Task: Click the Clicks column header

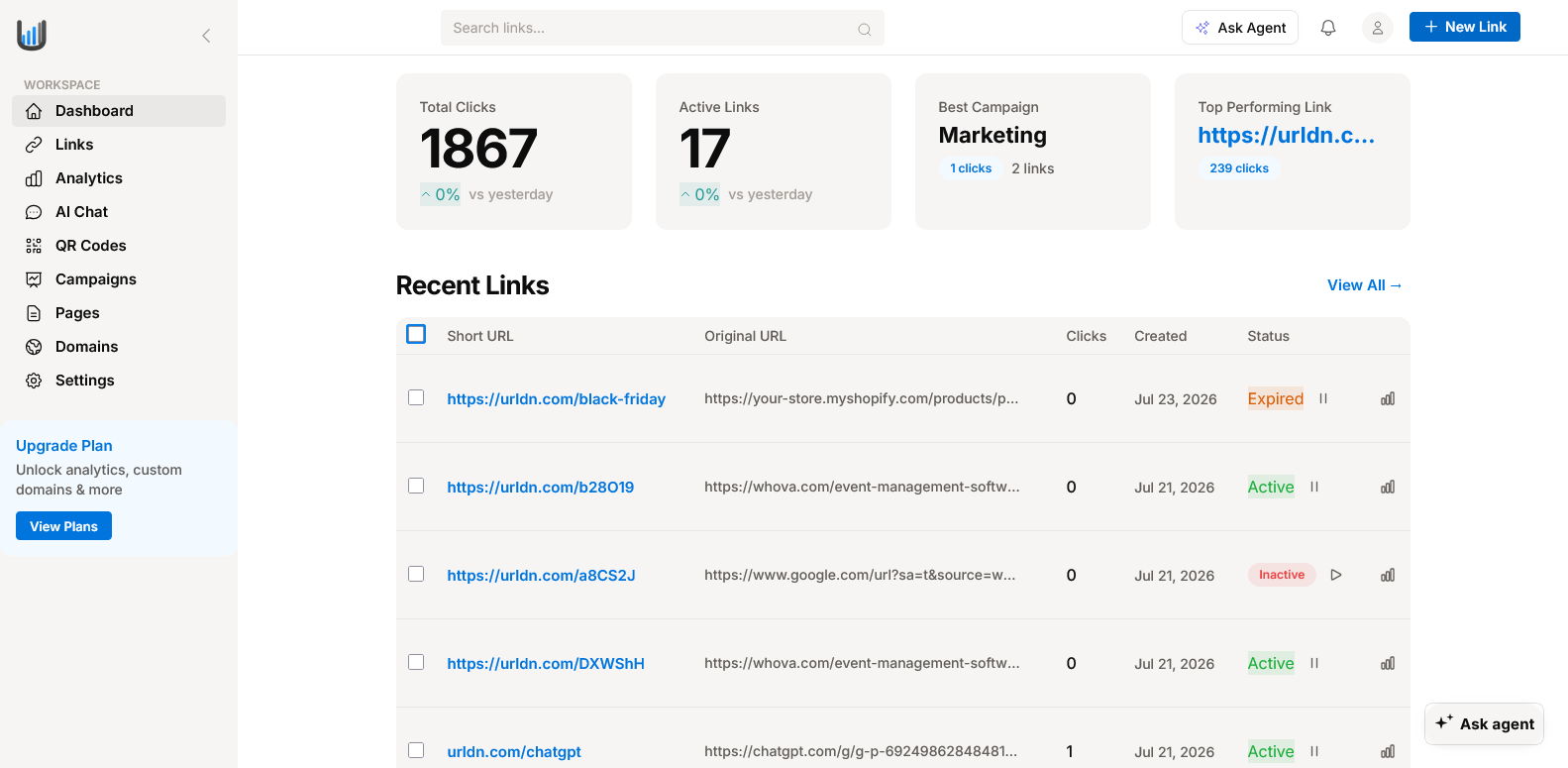Action: pyautogui.click(x=1086, y=336)
